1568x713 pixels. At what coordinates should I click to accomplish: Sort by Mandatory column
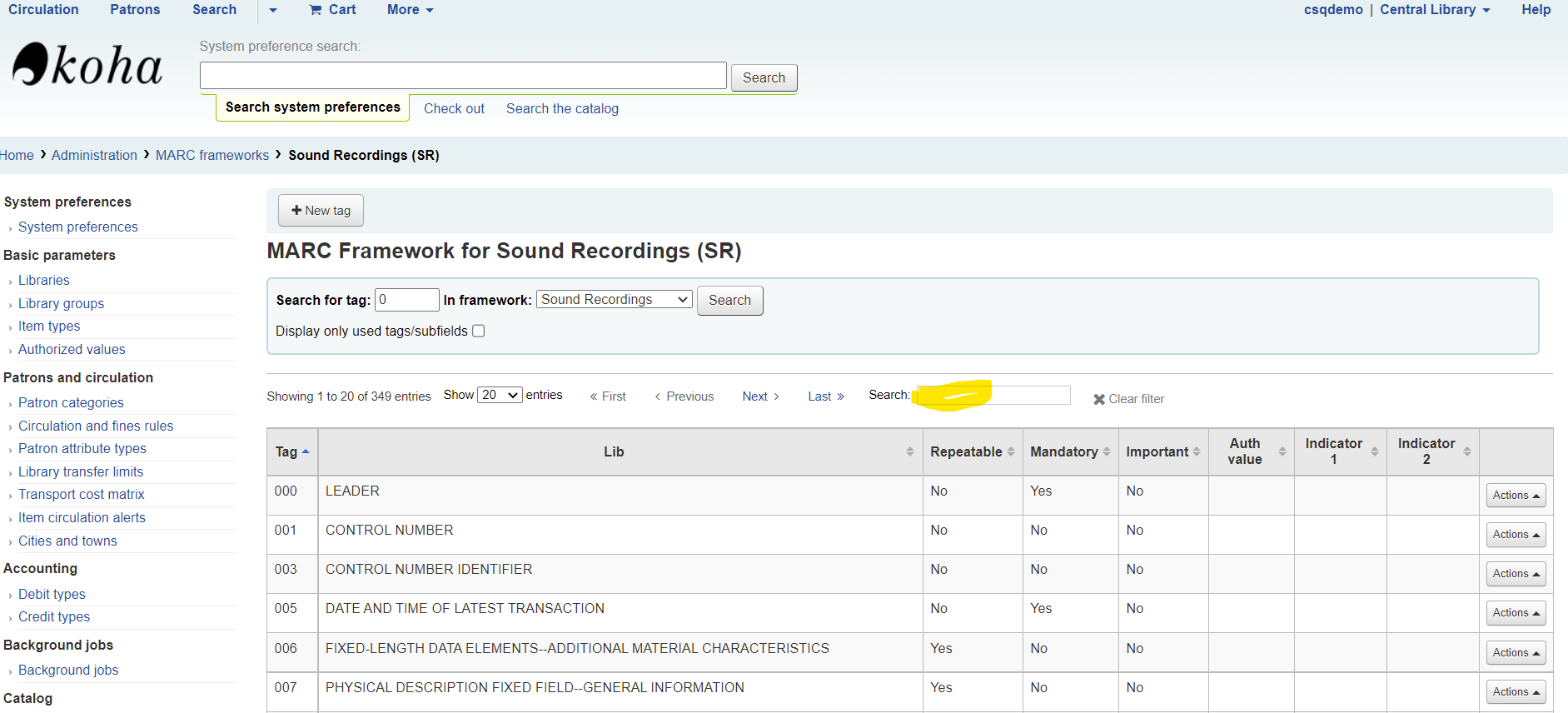click(x=1070, y=451)
